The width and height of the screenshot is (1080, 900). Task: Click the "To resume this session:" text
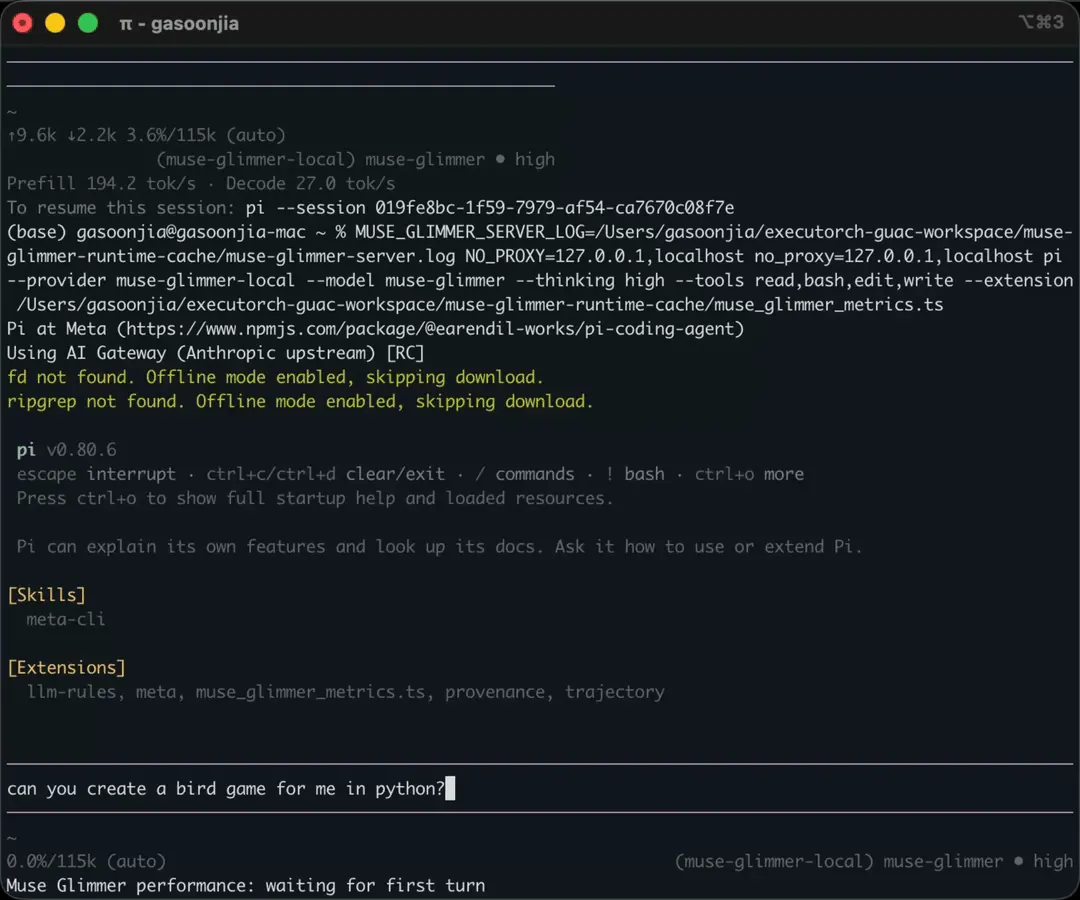coord(121,208)
